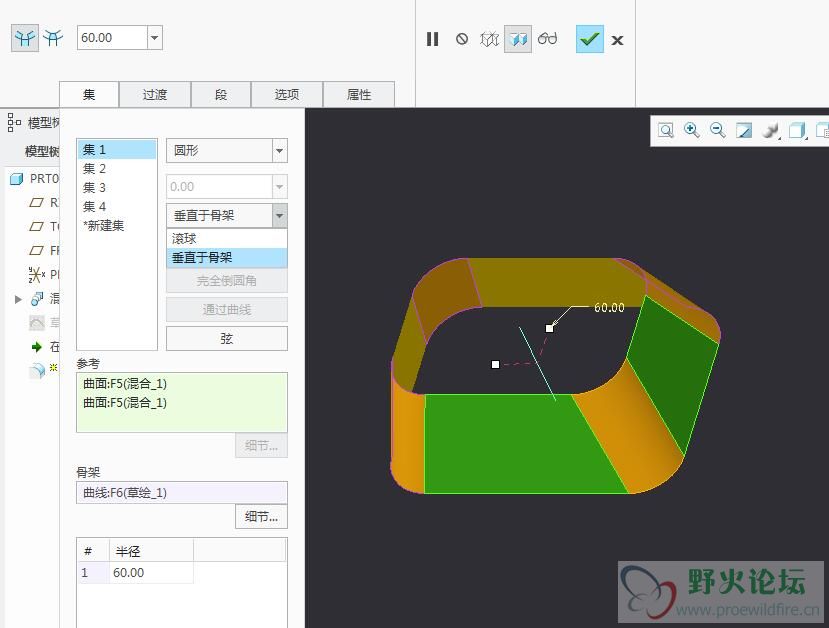Click the model tree icon

point(14,123)
